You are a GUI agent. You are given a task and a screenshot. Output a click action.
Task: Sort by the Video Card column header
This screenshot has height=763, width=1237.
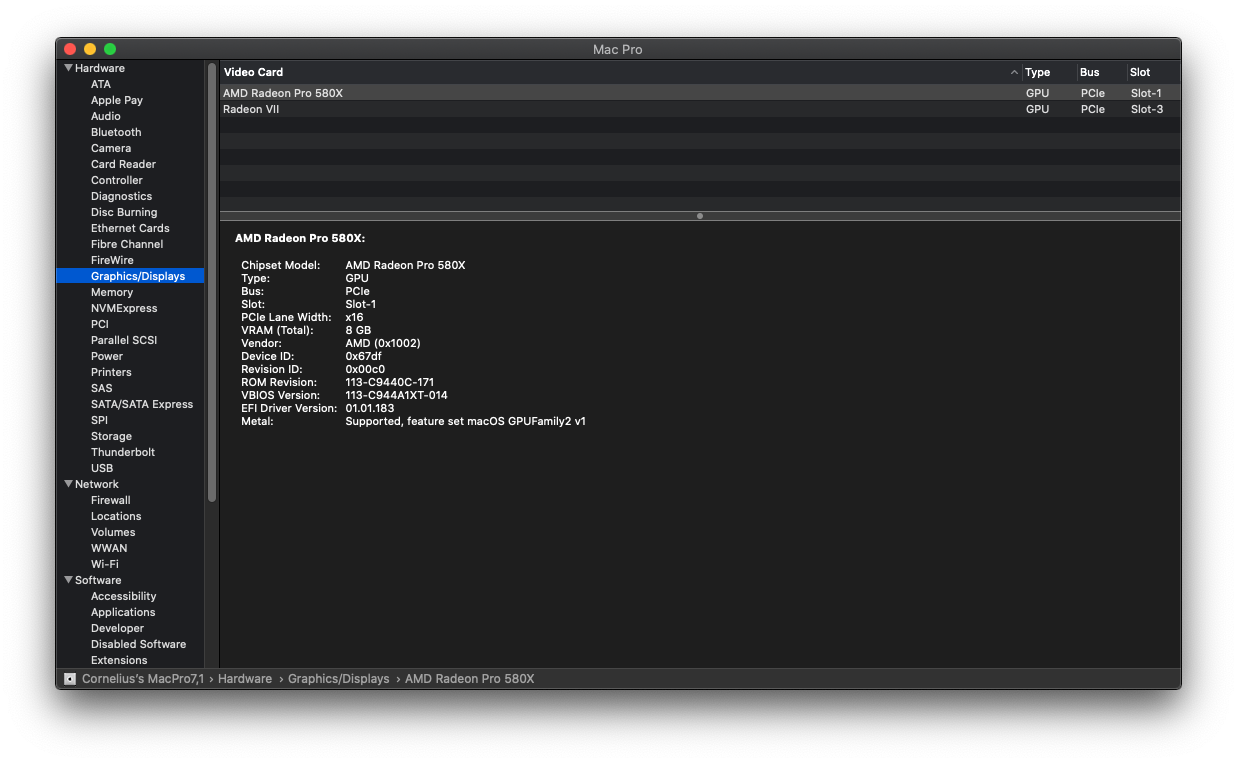point(253,72)
